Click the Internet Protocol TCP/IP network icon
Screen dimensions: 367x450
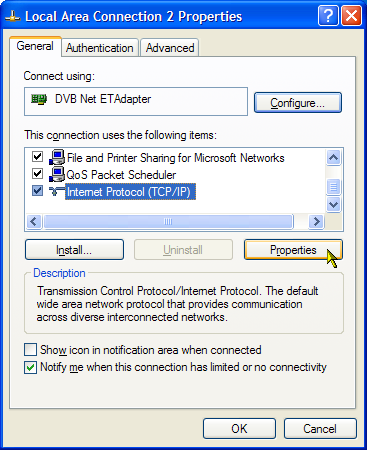pos(57,191)
